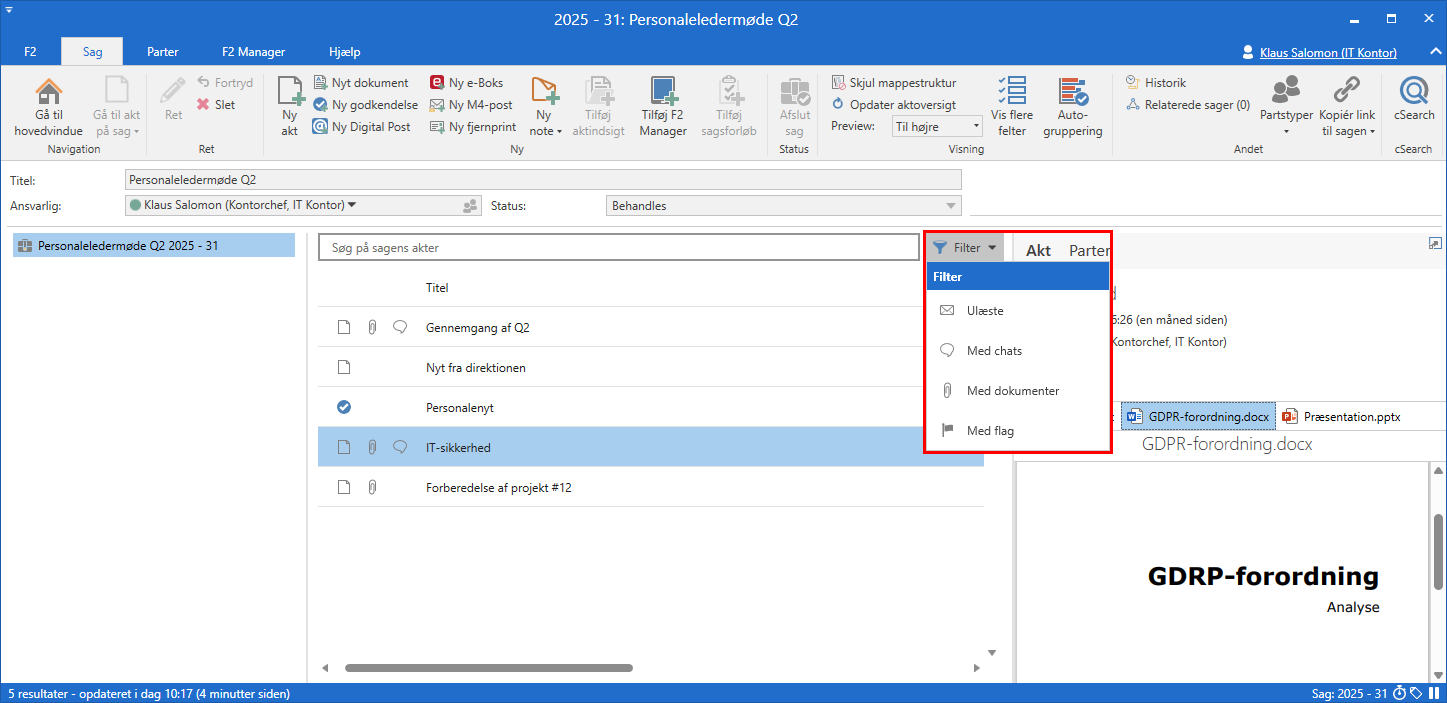Click the Søg på sagens akter field
The height and width of the screenshot is (703, 1447).
click(x=618, y=248)
